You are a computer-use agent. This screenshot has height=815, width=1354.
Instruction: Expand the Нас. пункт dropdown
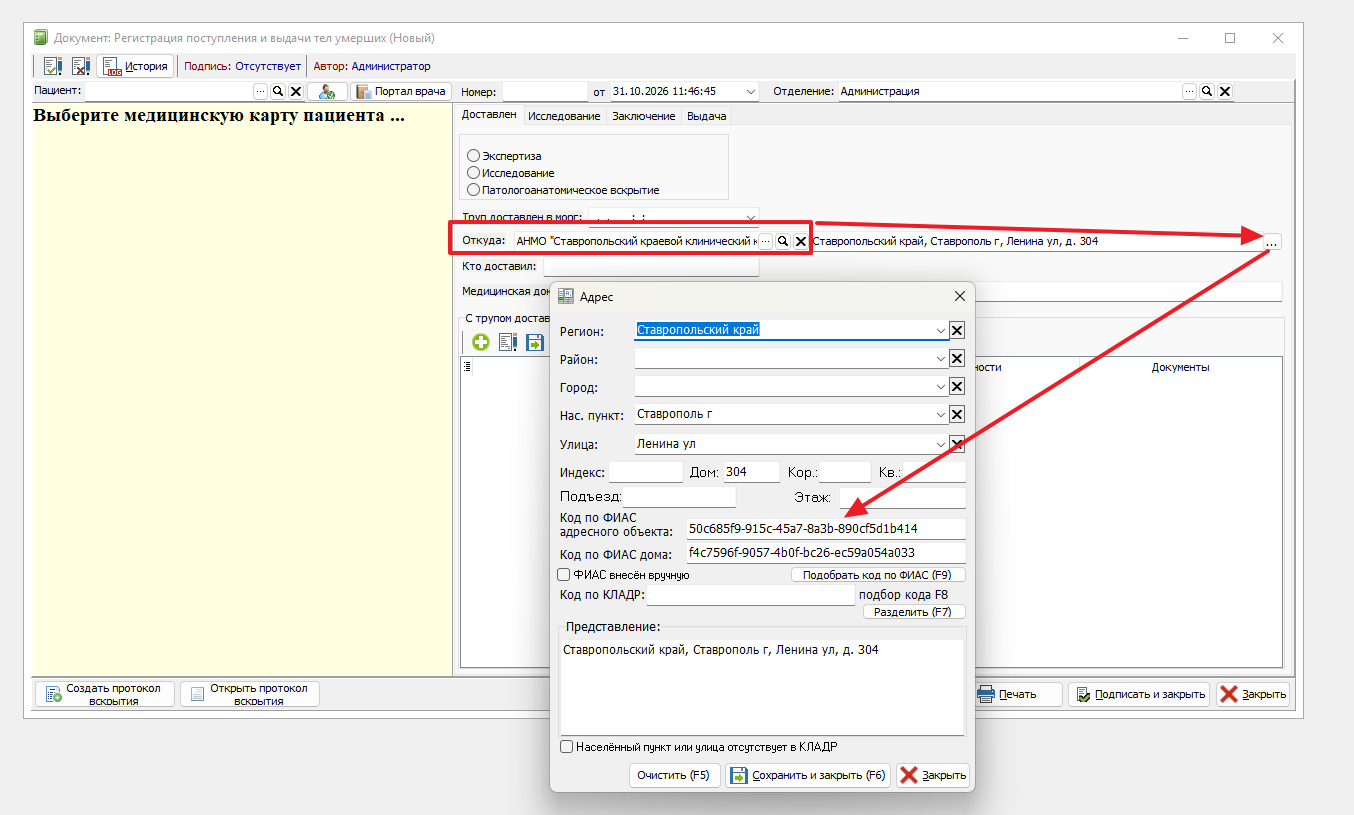pos(941,415)
